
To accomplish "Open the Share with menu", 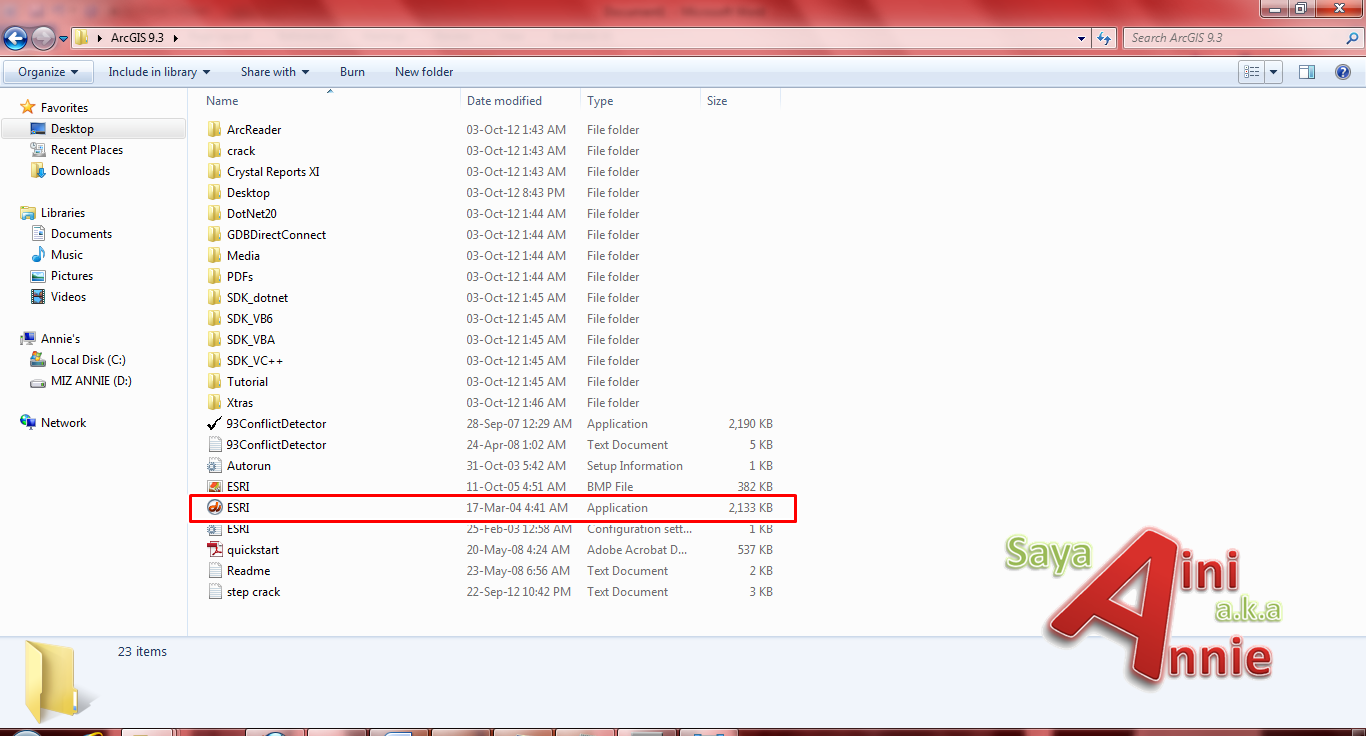I will tap(275, 72).
